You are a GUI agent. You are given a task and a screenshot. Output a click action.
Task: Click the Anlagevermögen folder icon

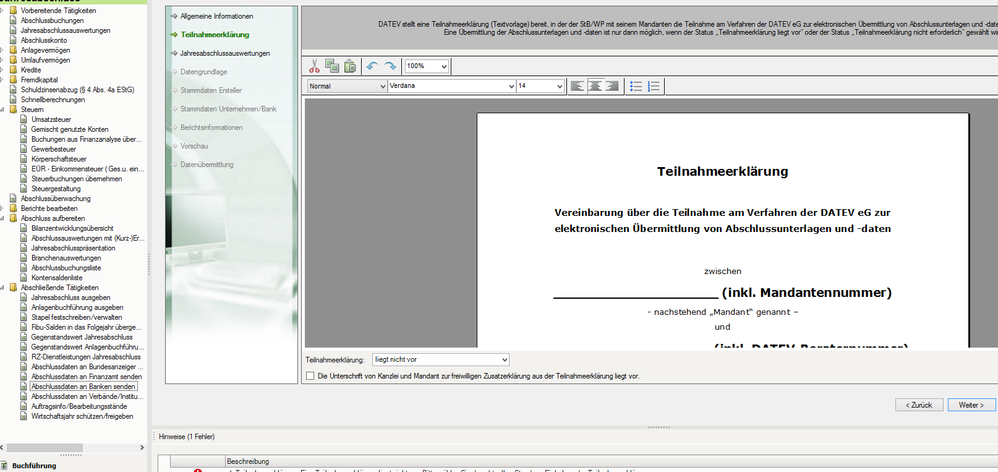pyautogui.click(x=13, y=50)
